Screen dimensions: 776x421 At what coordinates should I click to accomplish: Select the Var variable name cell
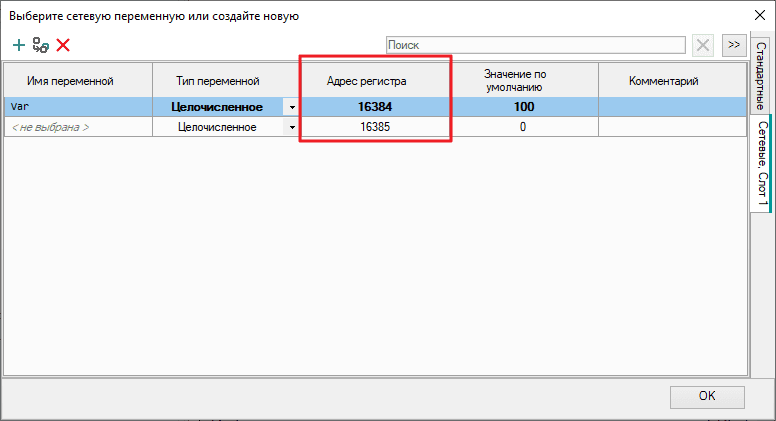click(x=78, y=107)
